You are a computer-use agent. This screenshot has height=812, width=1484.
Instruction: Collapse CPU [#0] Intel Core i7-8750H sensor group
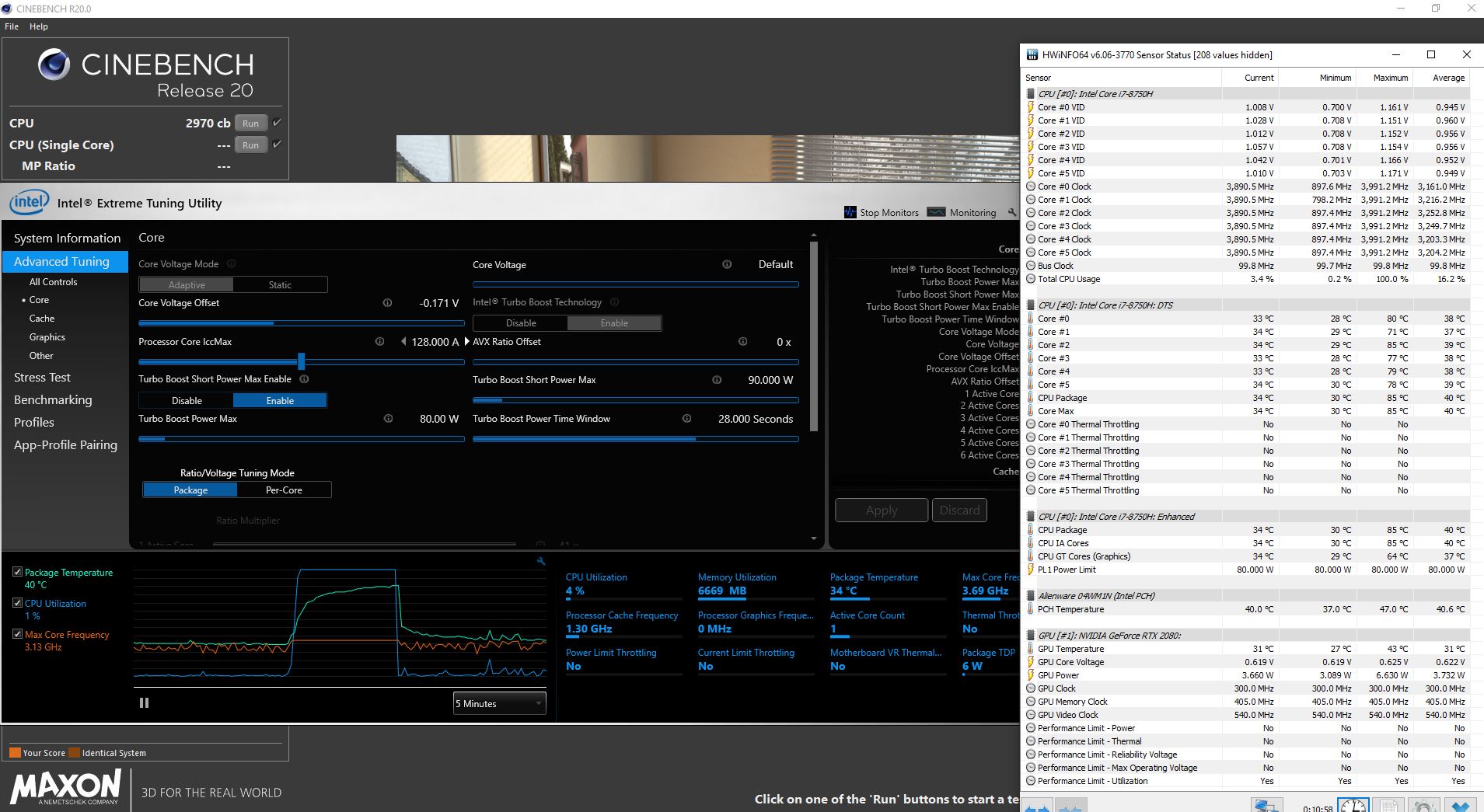(x=1031, y=94)
